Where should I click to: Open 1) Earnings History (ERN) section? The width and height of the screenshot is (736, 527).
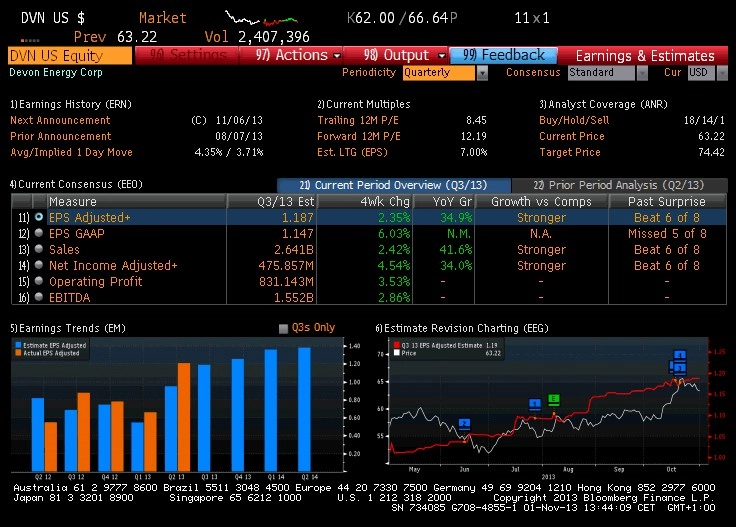[x=71, y=104]
